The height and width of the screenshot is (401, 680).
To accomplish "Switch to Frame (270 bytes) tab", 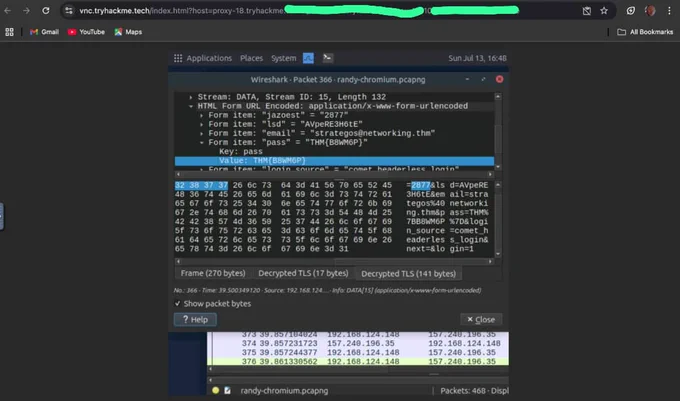I will (213, 273).
